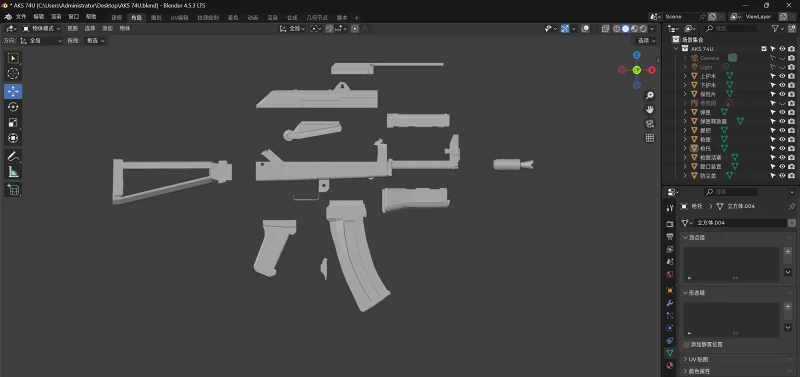The height and width of the screenshot is (377, 800).
Task: Open the 添加 menu in viewport header
Action: (x=107, y=29)
